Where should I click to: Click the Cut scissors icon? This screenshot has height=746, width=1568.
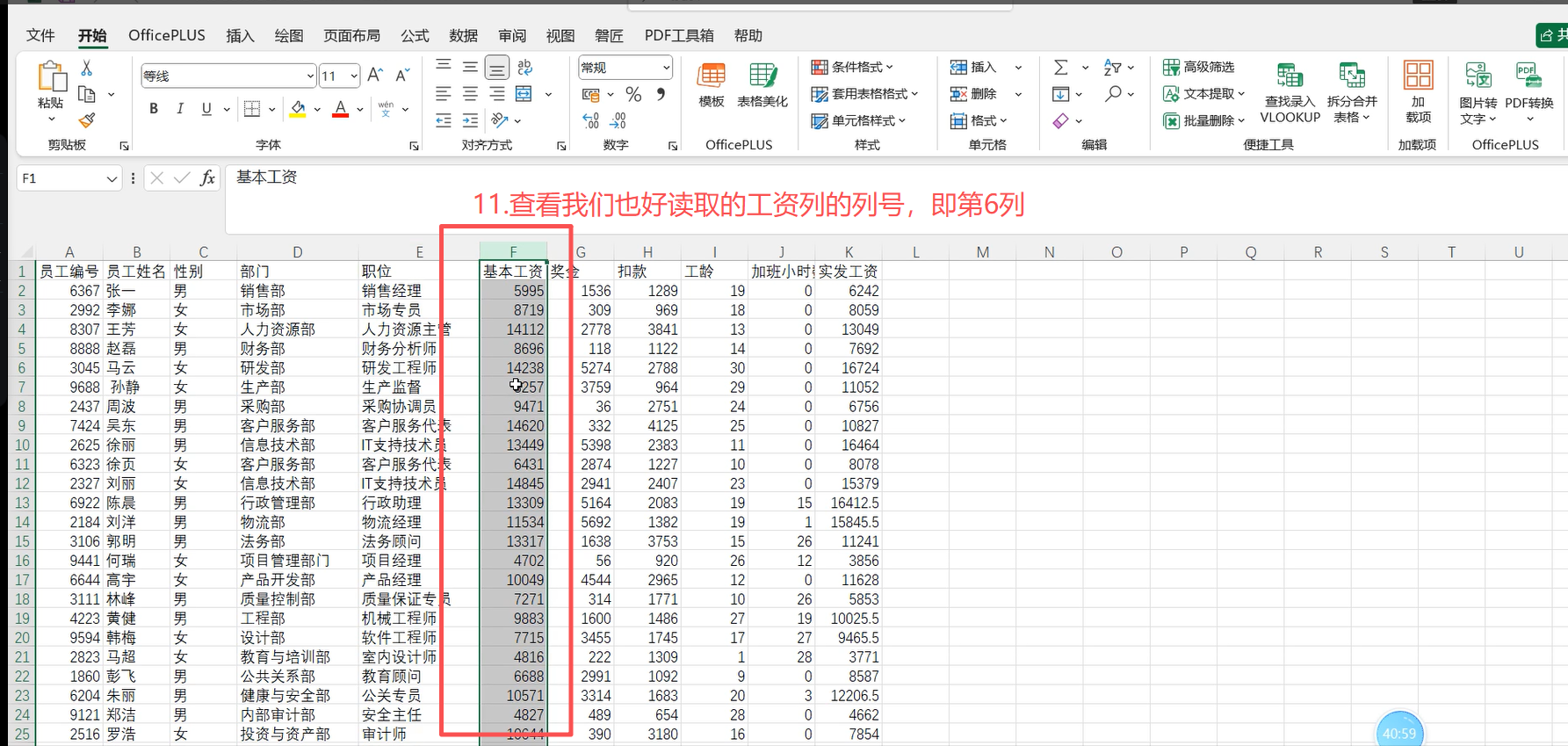(86, 68)
